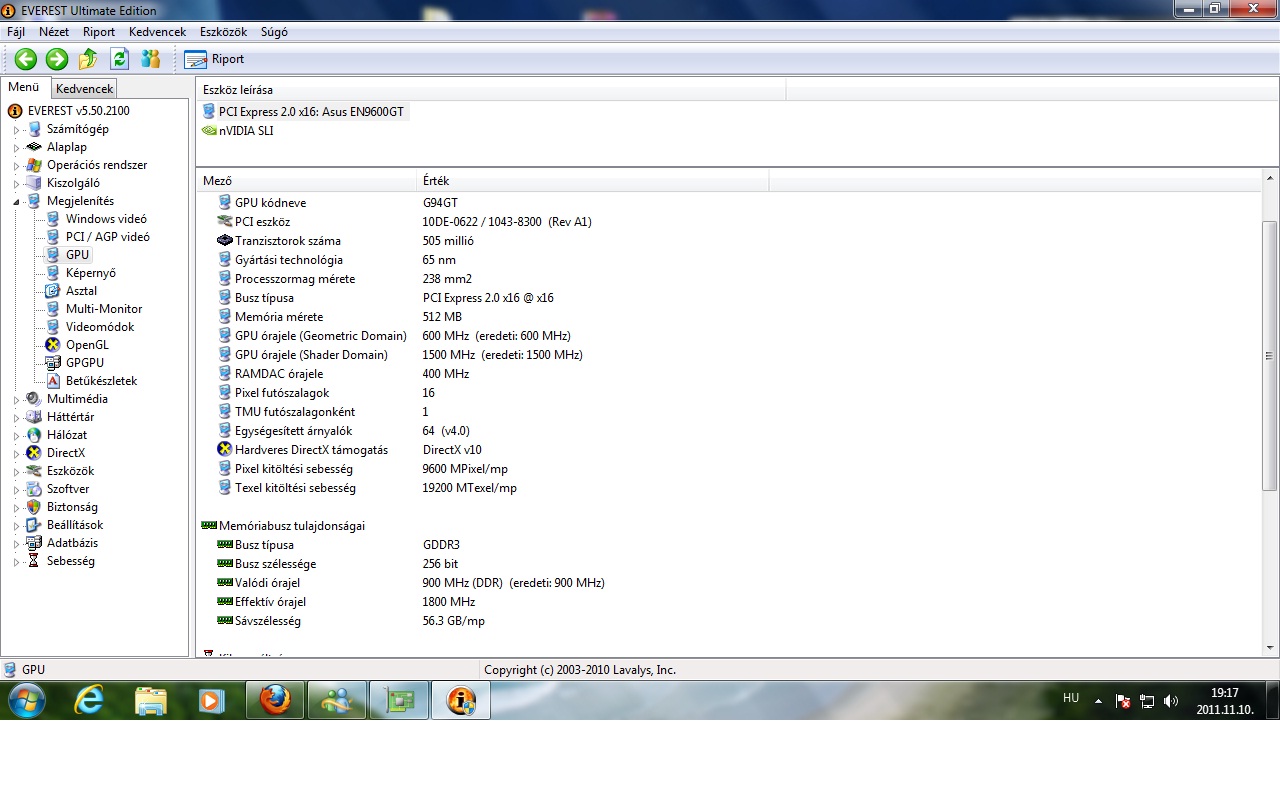Select the GPGPU chip icon
Image resolution: width=1280 pixels, height=800 pixels.
click(x=53, y=363)
